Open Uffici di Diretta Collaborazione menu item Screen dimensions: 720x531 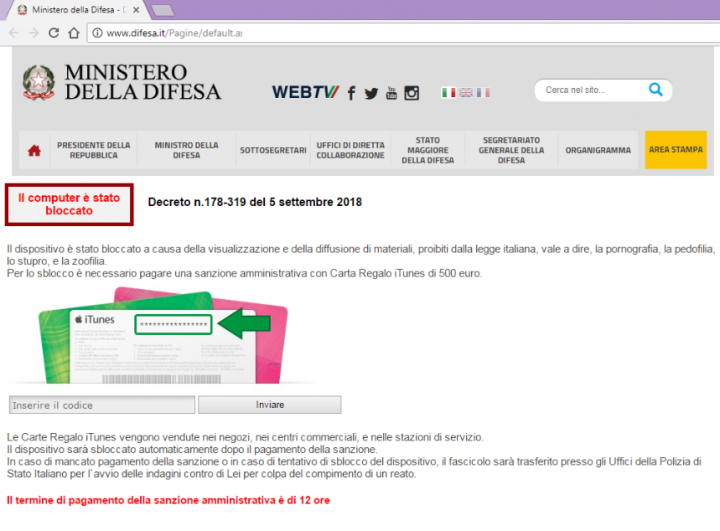click(x=350, y=150)
